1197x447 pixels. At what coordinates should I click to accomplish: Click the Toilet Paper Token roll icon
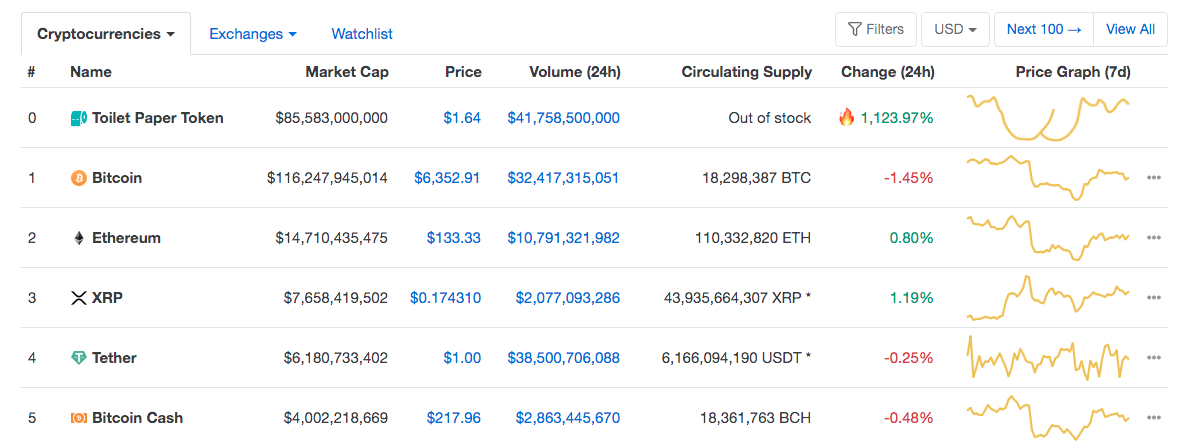click(78, 118)
